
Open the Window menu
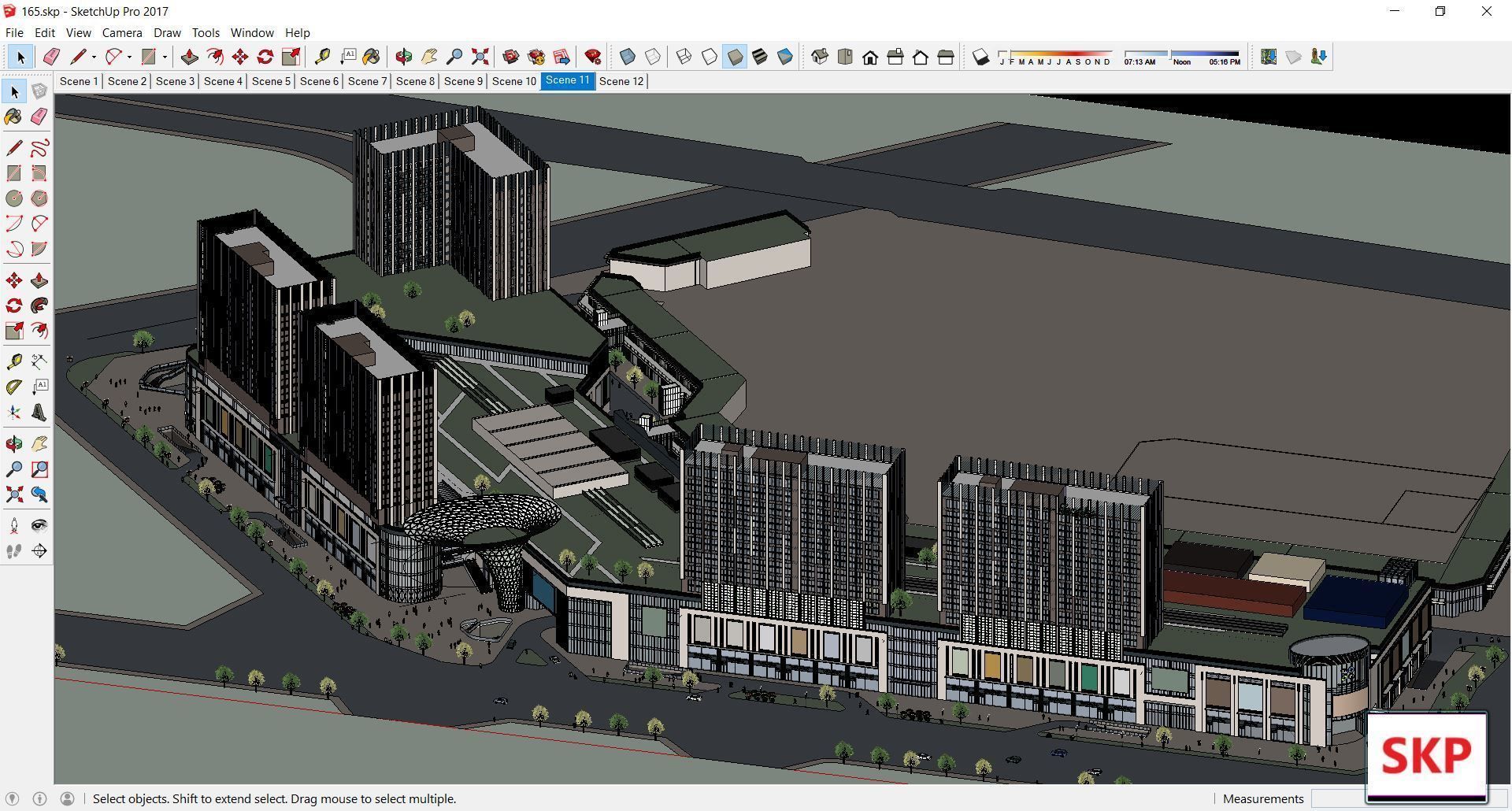pos(252,32)
